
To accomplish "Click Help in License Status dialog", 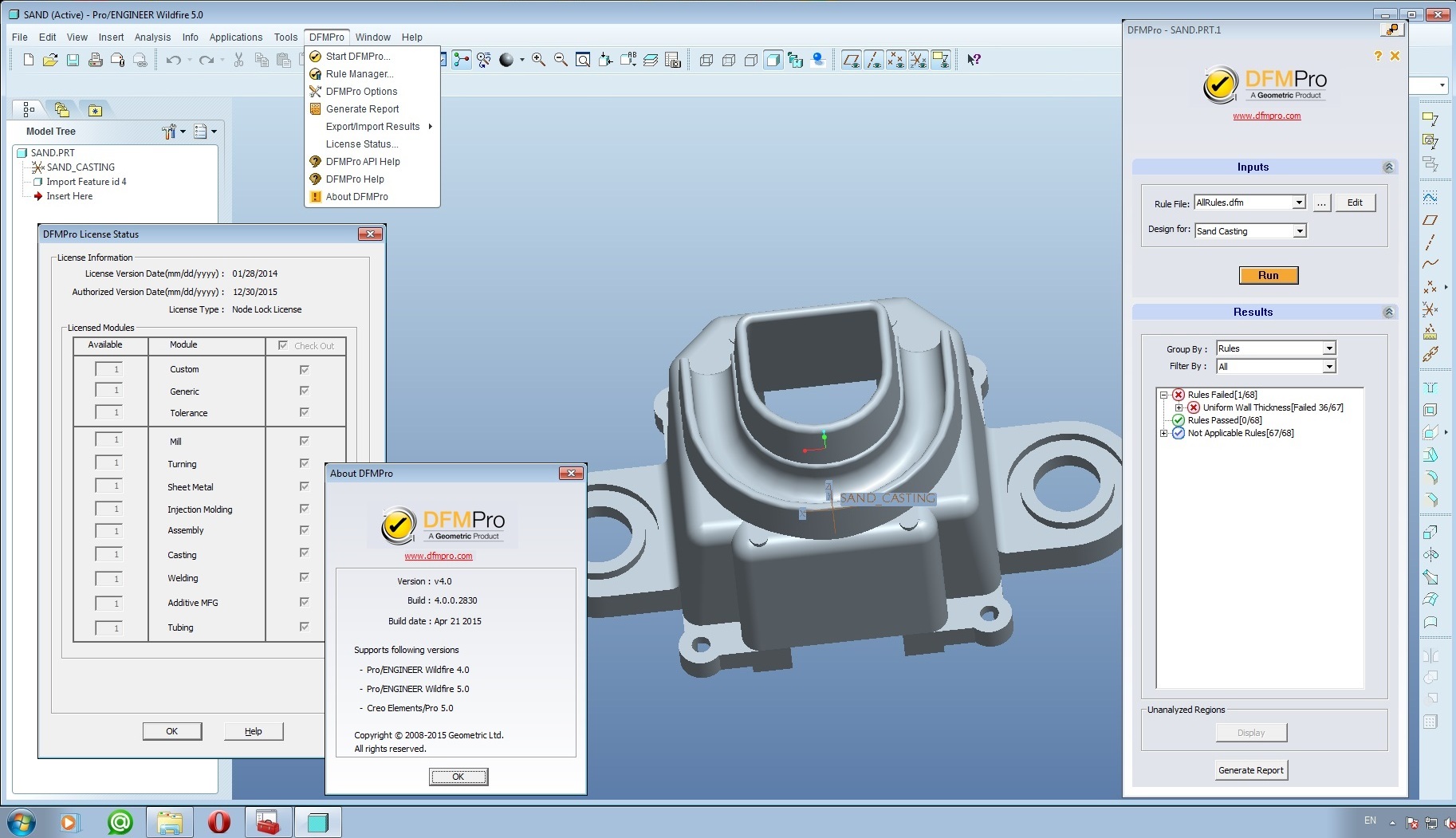I will click(254, 731).
